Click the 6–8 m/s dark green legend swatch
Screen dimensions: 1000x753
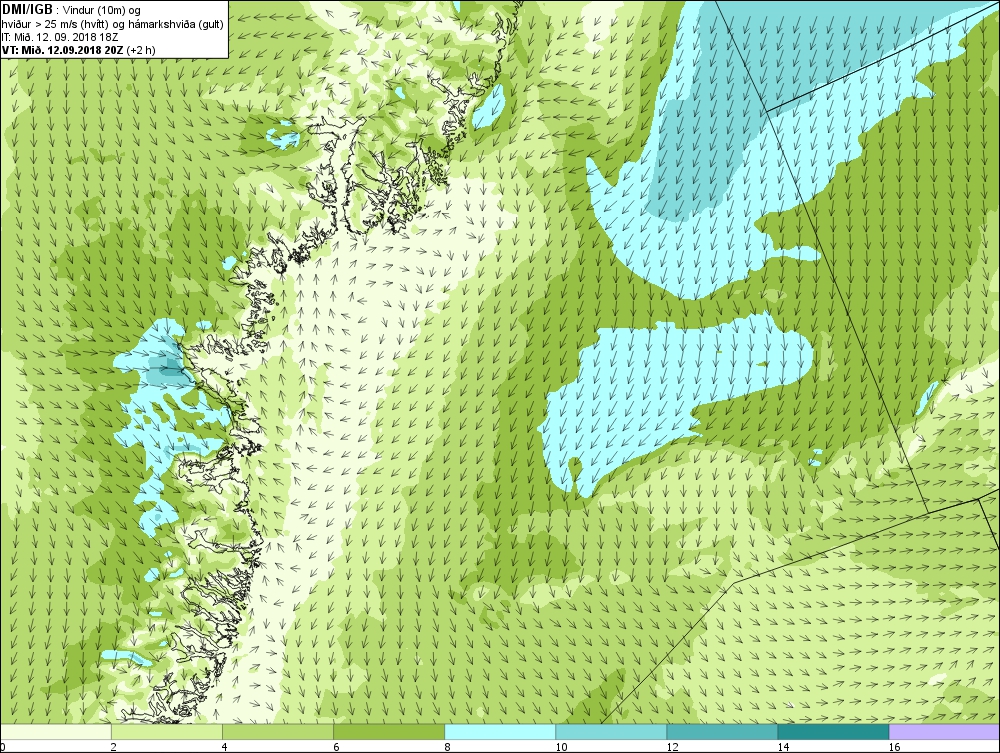[389, 731]
